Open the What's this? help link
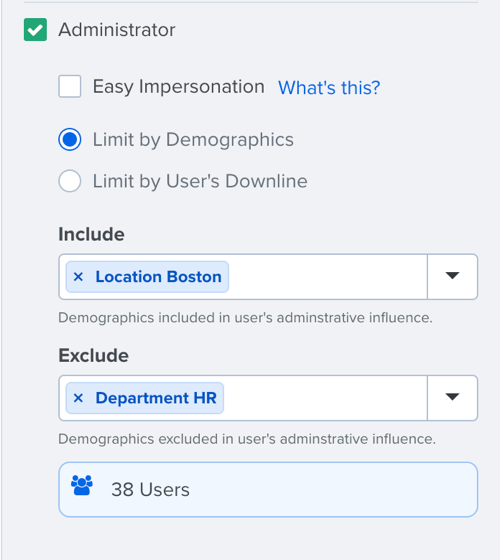The image size is (500, 560). 329,88
